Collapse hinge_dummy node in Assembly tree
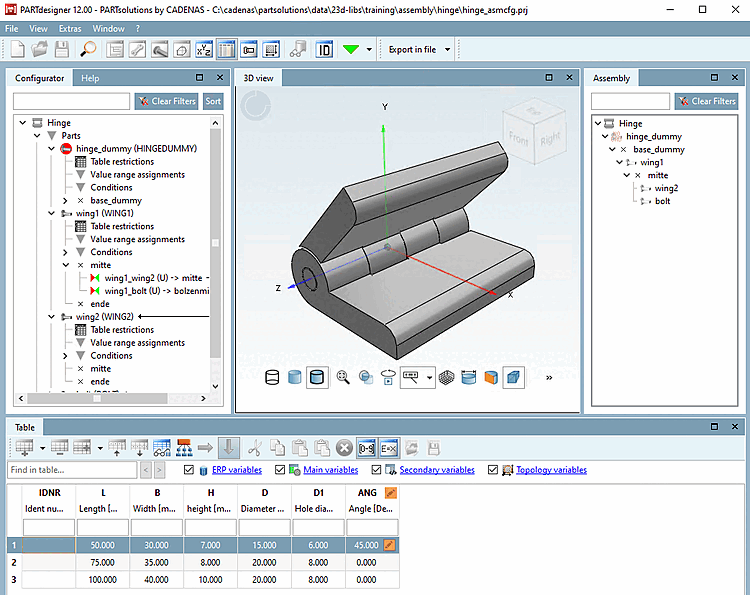The image size is (750, 595). tap(605, 136)
